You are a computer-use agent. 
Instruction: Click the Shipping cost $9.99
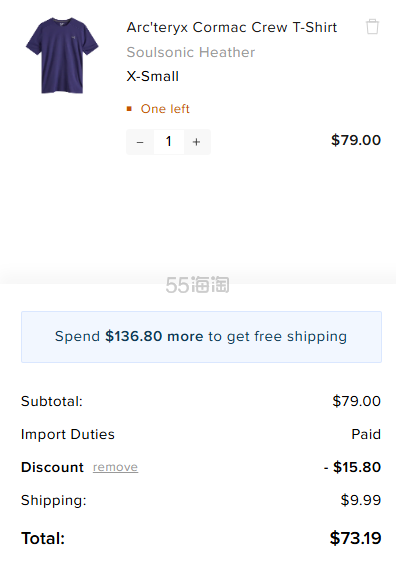click(x=361, y=500)
